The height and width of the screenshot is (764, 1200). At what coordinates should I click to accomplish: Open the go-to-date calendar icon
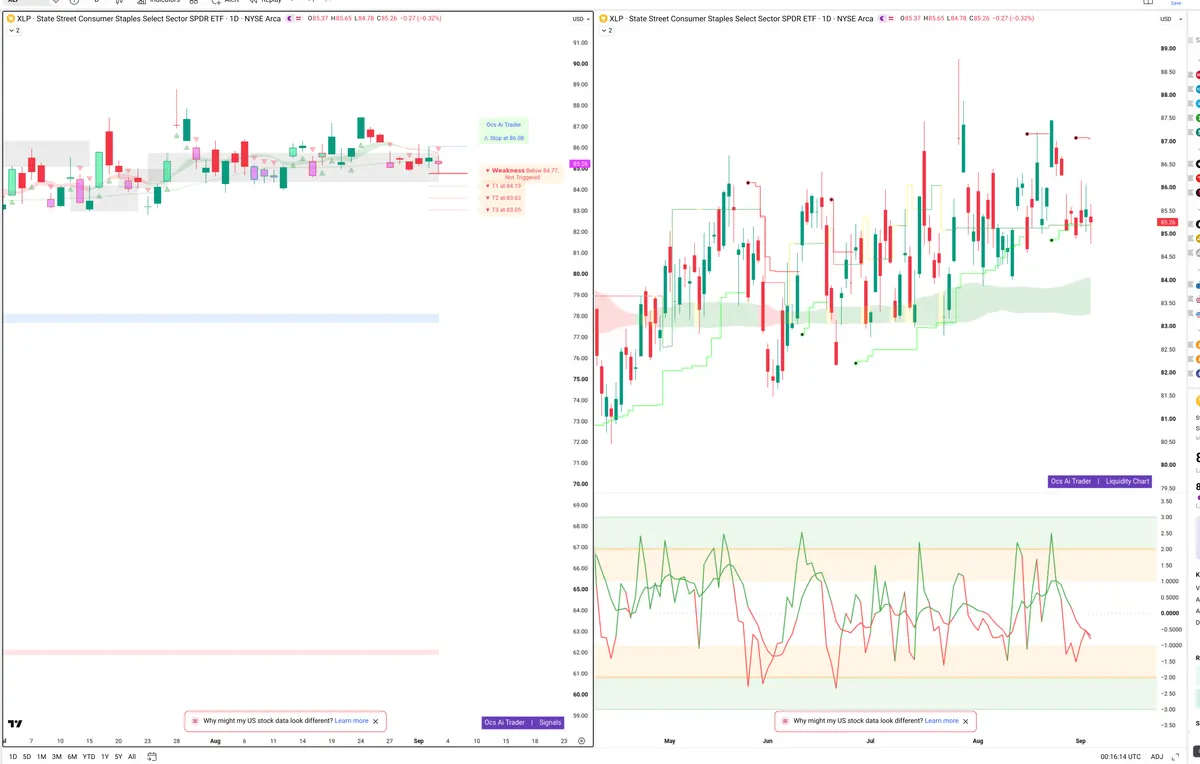(150, 757)
